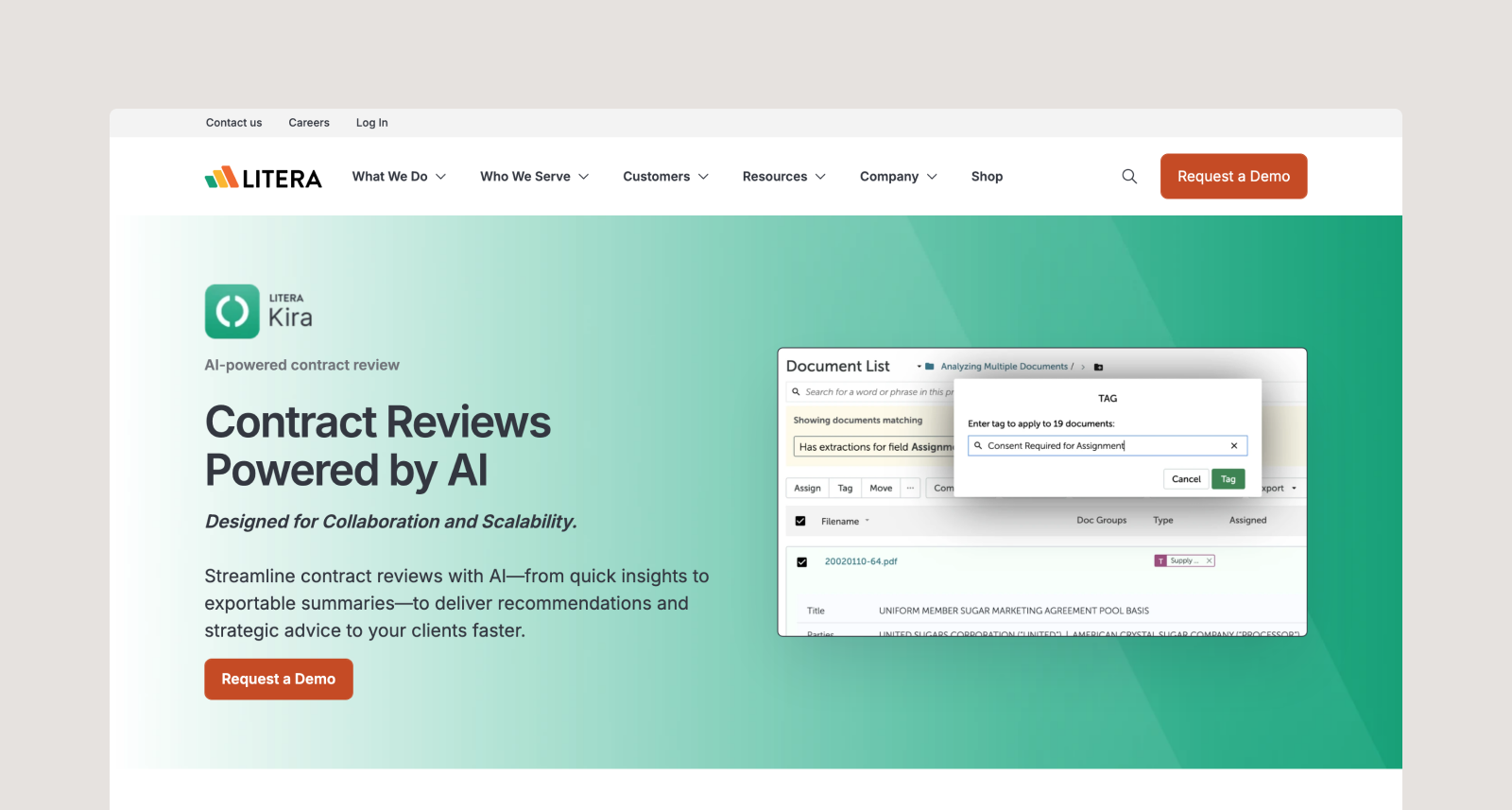
Task: Click the Uniform Member Sugar Marketing Agreement title
Action: pos(1014,611)
